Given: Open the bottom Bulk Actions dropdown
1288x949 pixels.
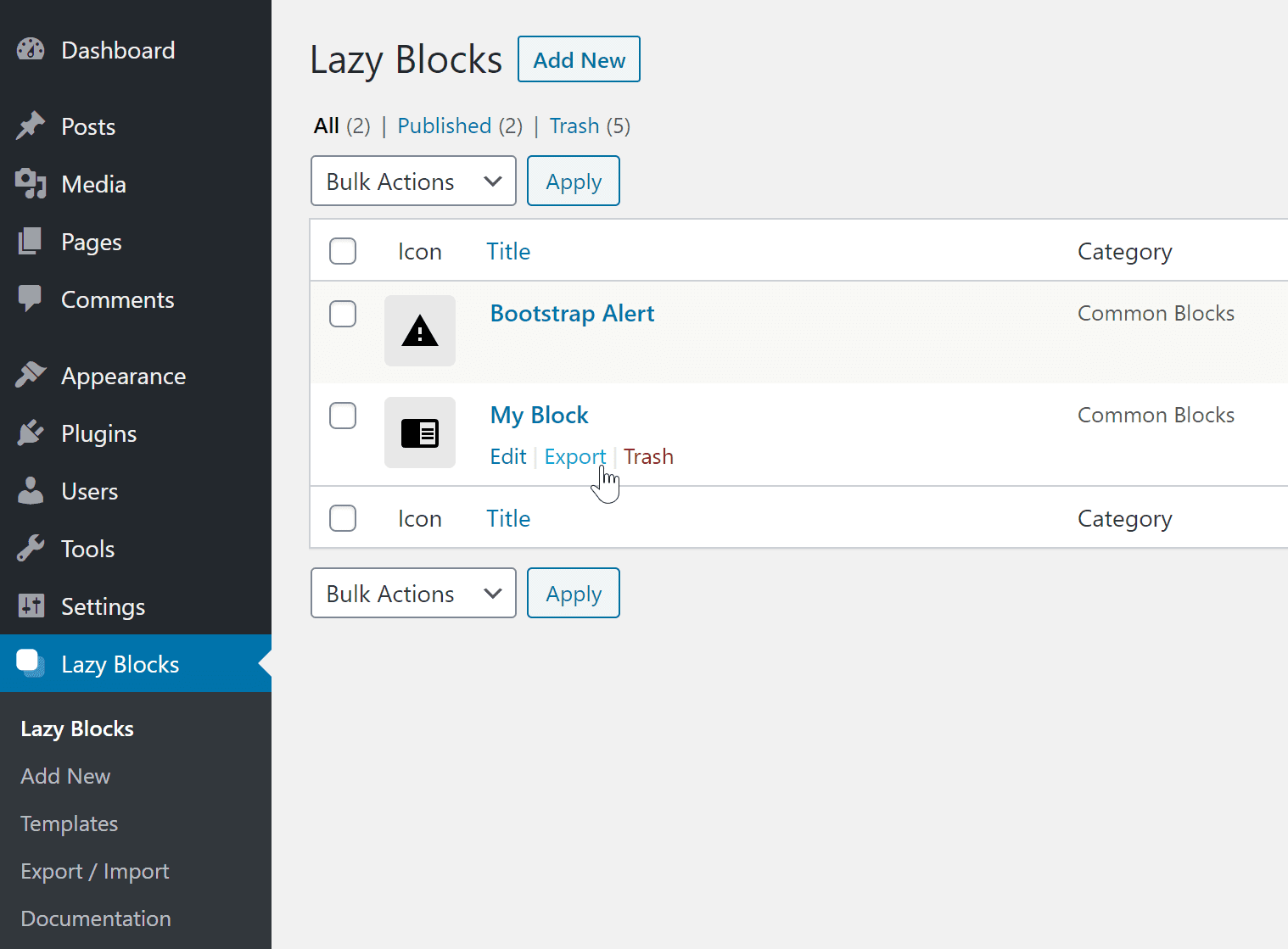Looking at the screenshot, I should tap(413, 593).
